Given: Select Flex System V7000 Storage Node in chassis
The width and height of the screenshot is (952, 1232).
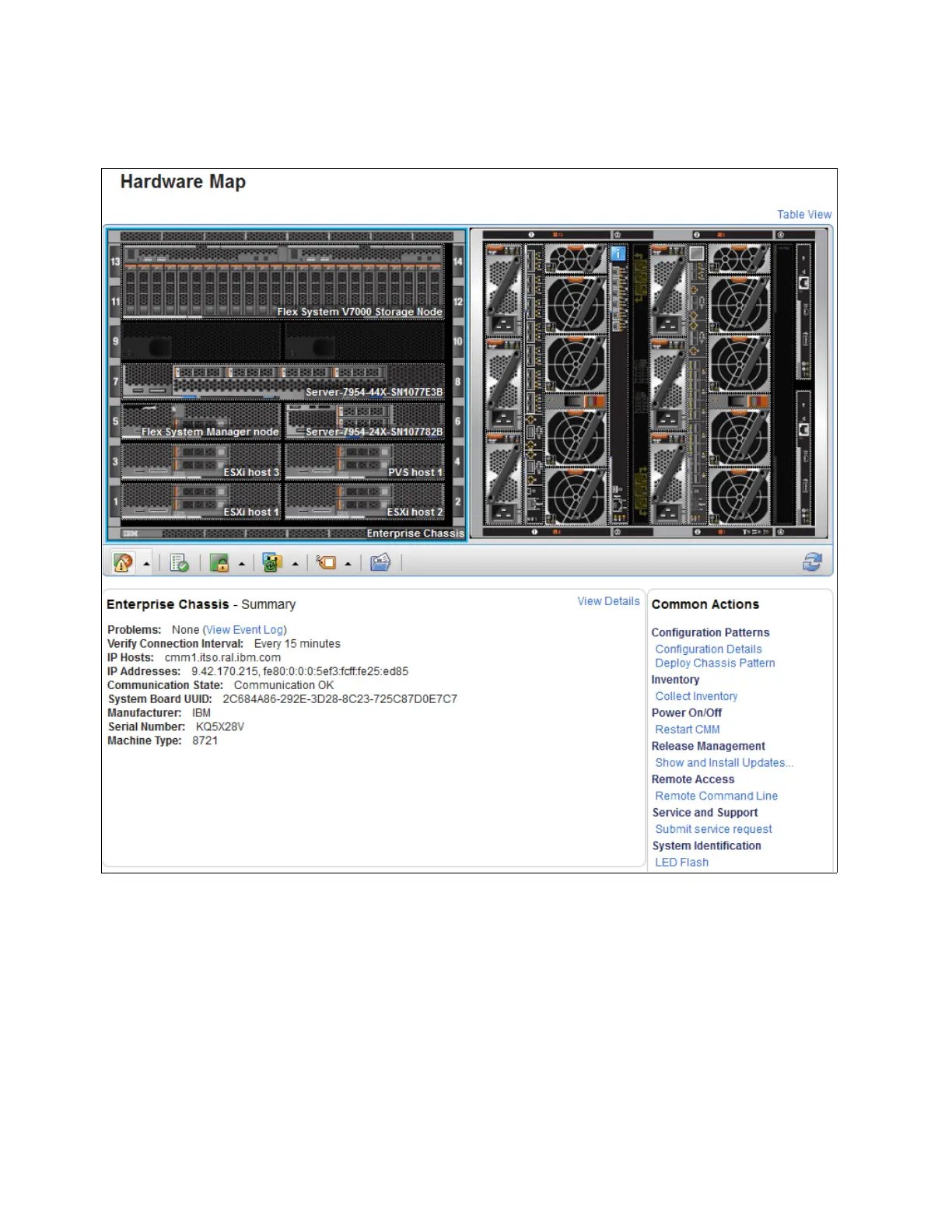Looking at the screenshot, I should tap(283, 282).
